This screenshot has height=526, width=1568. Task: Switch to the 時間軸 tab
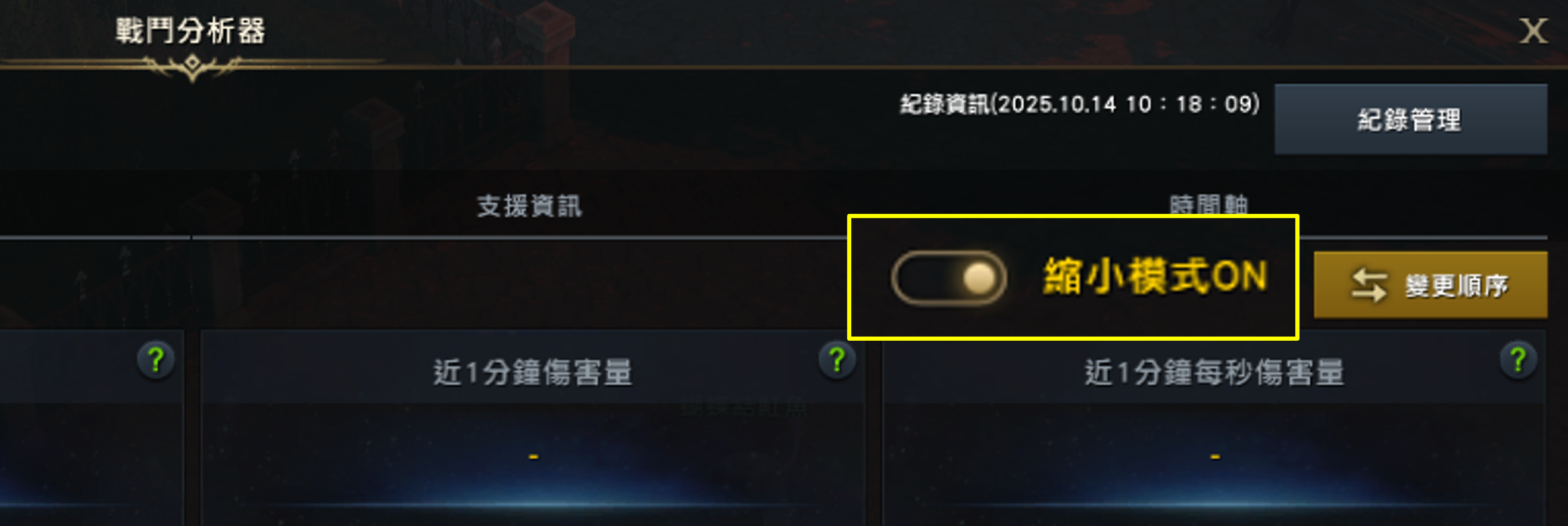[x=1208, y=204]
